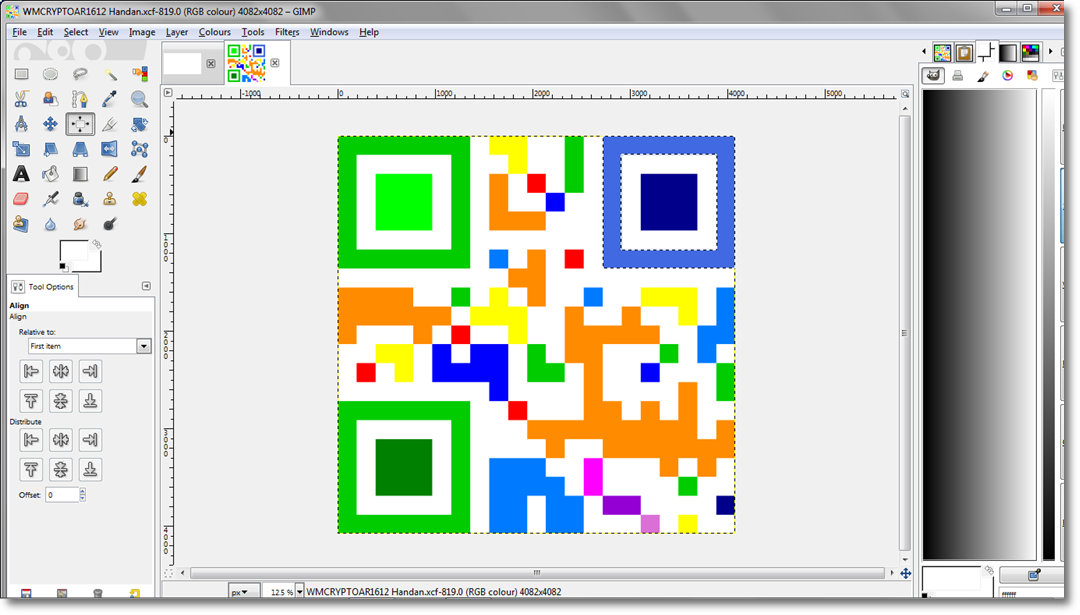Viewport: 1080px width, 615px height.
Task: Click the active Alignment tool in the toolbox
Action: 80,124
